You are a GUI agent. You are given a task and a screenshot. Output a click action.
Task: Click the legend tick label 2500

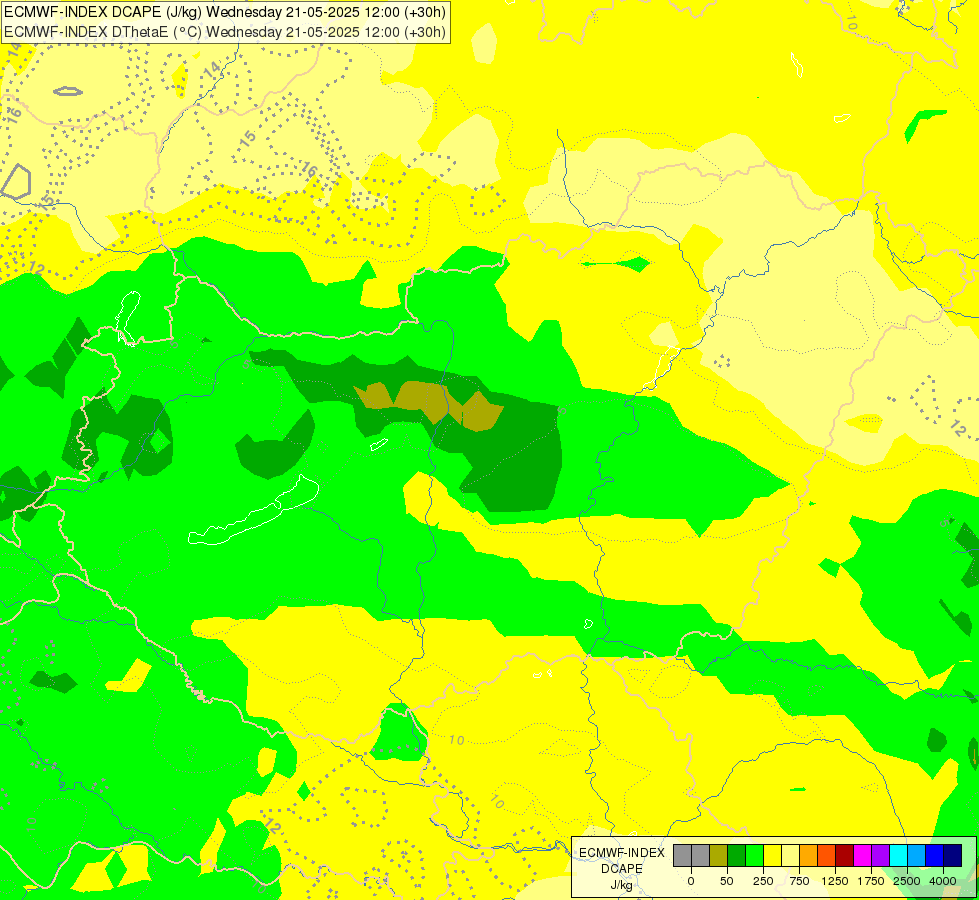point(907,881)
